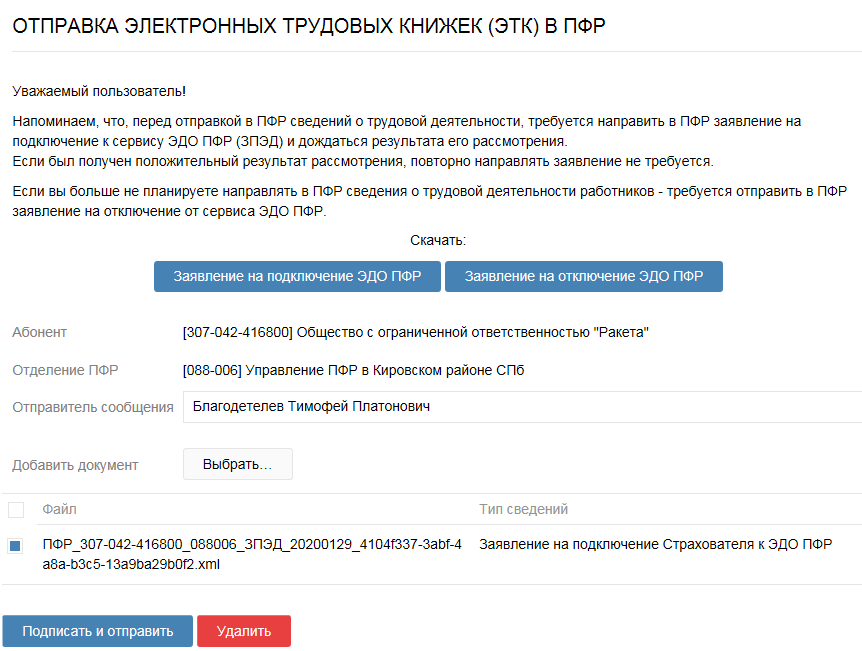Click the Добавить документ label
This screenshot has width=862, height=651.
[x=68, y=463]
